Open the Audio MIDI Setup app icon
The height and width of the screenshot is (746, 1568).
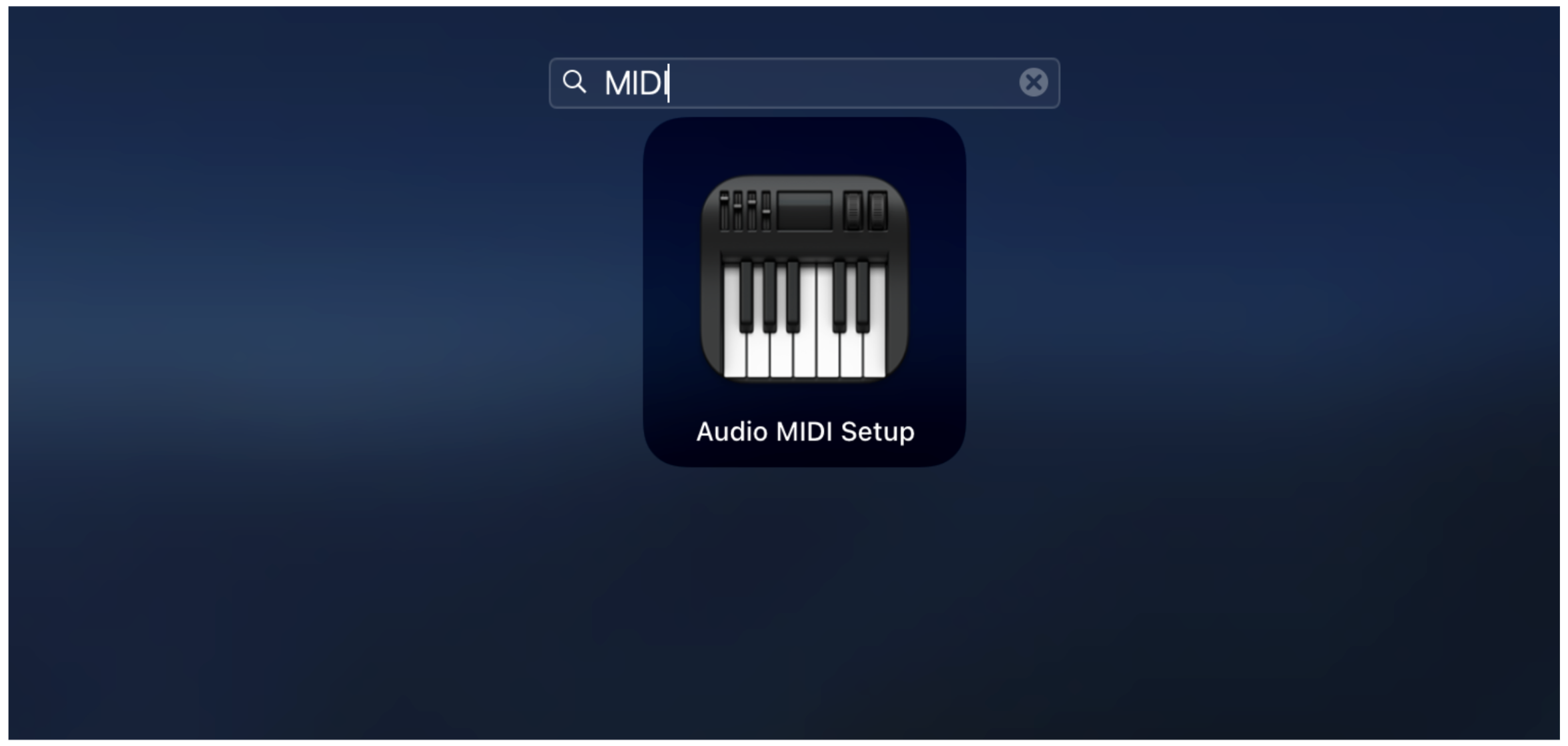click(804, 279)
